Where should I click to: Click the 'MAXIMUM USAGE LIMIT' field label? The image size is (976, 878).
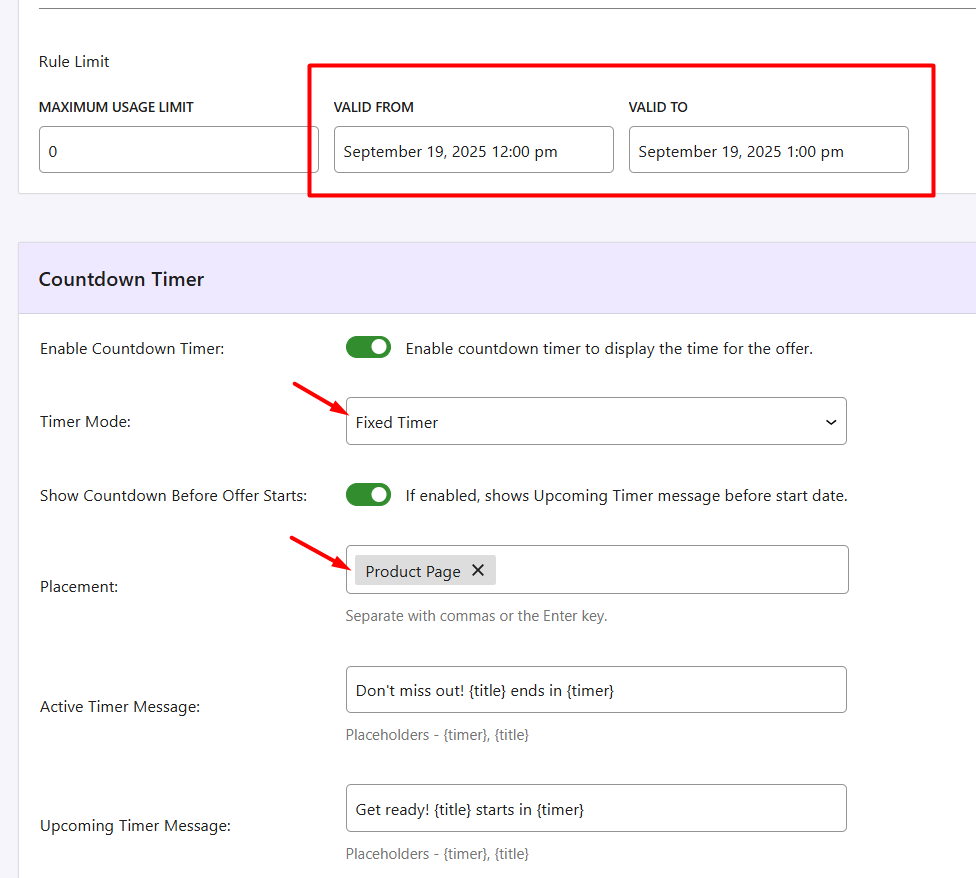[x=116, y=107]
